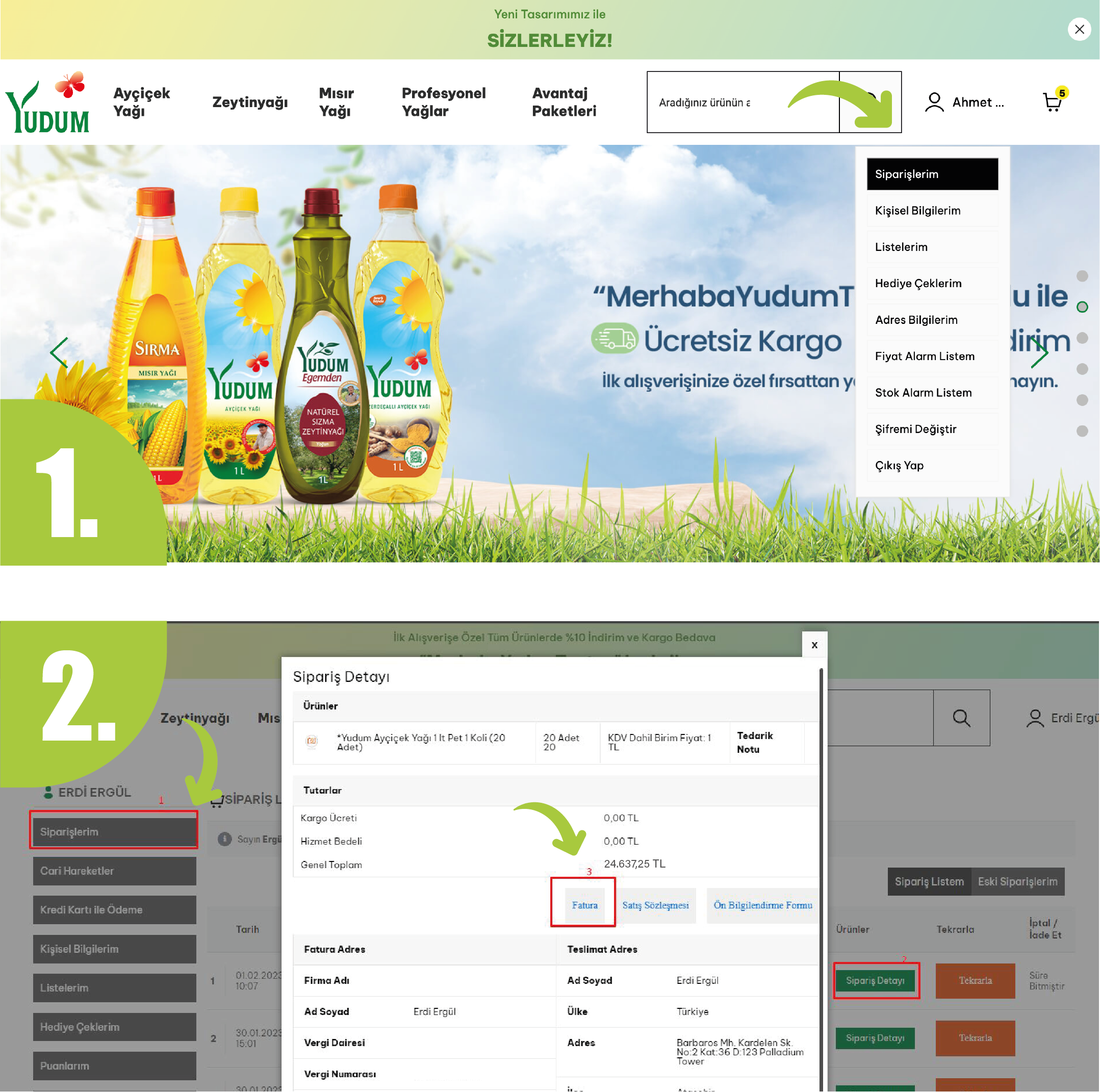Open the Avantaj Paketleri menu
This screenshot has height=1092, width=1100.
click(564, 102)
